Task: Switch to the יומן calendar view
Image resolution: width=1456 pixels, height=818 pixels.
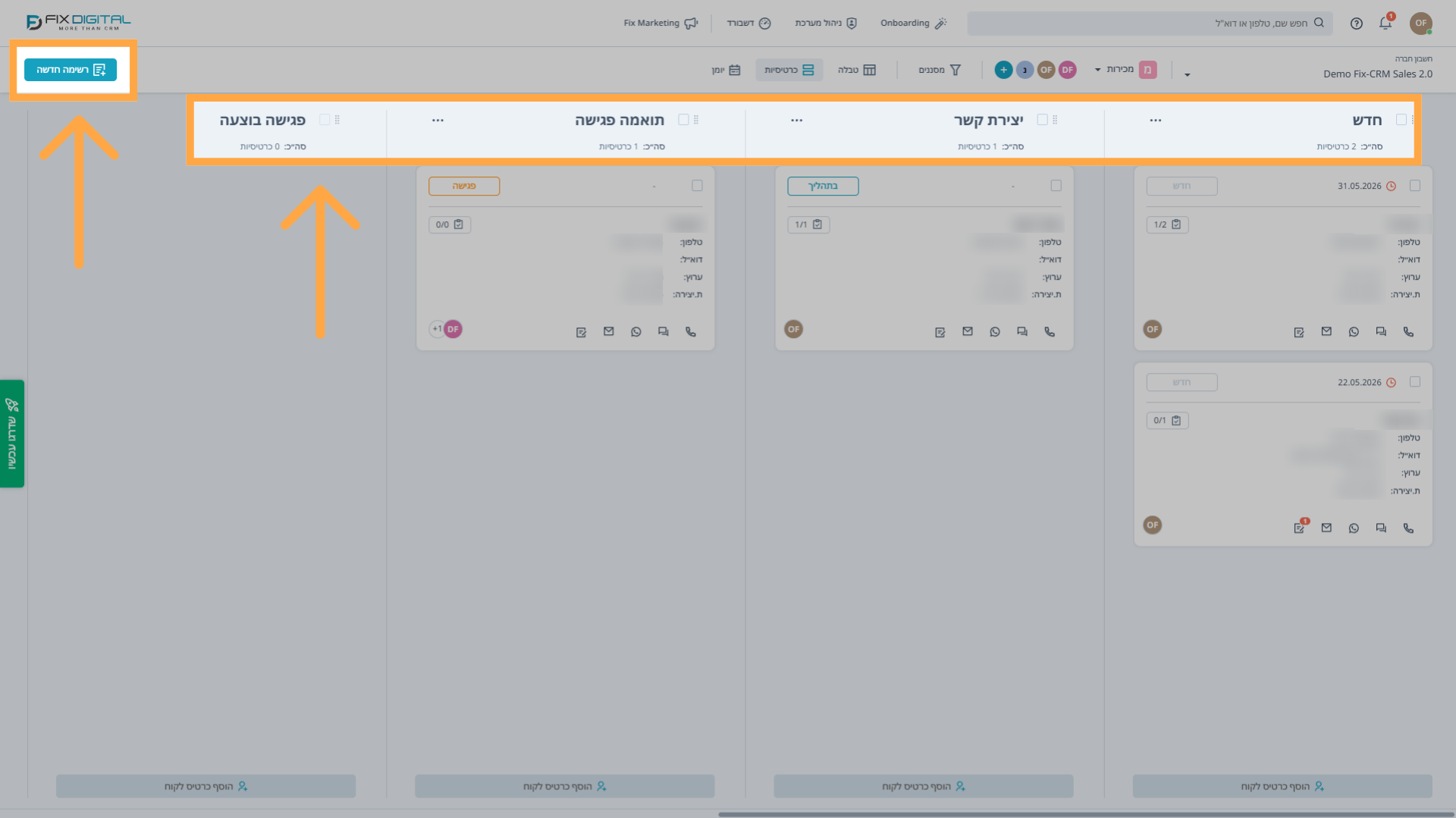Action: (x=726, y=70)
